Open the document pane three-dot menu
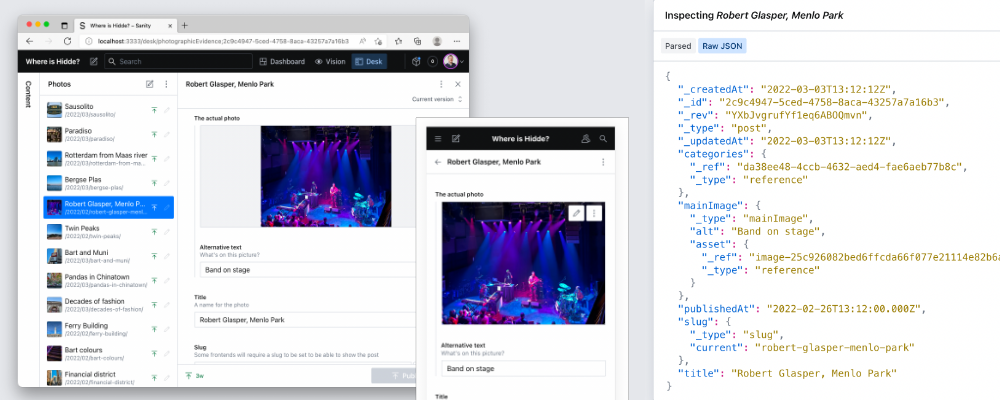The width and height of the screenshot is (1000, 400). tap(441, 84)
